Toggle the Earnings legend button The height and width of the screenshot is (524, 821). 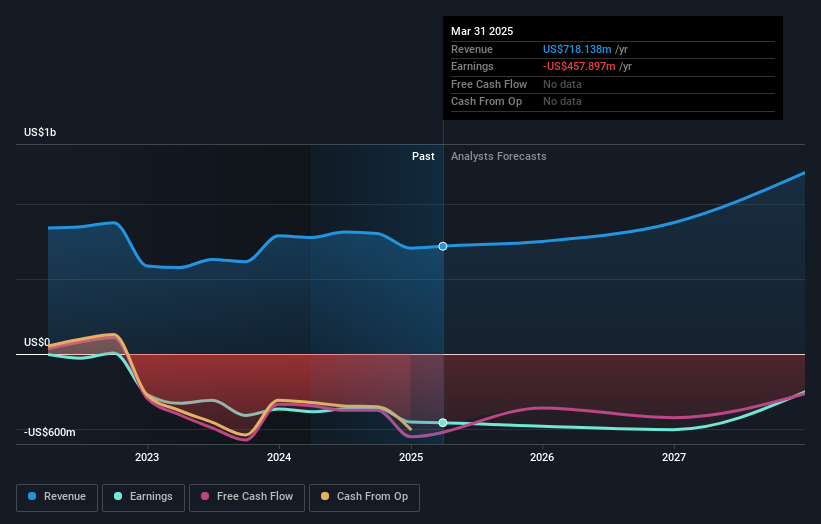[x=143, y=497]
